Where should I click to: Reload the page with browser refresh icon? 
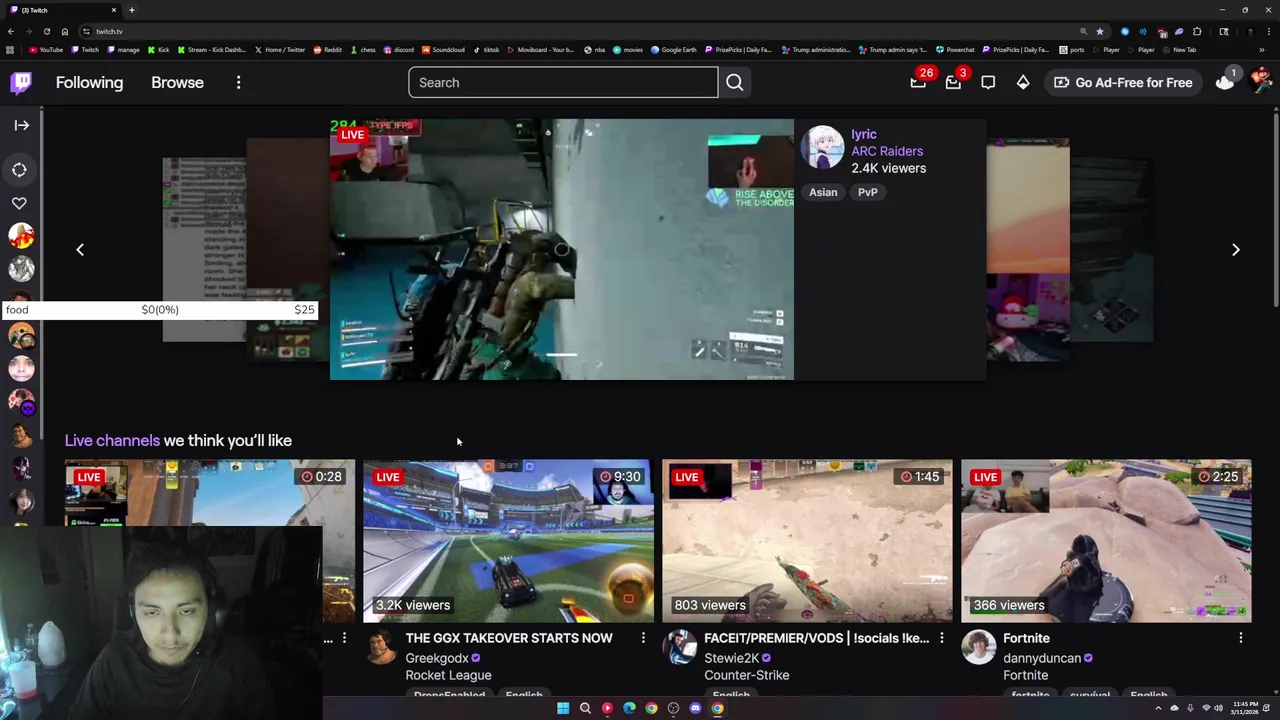click(x=47, y=31)
